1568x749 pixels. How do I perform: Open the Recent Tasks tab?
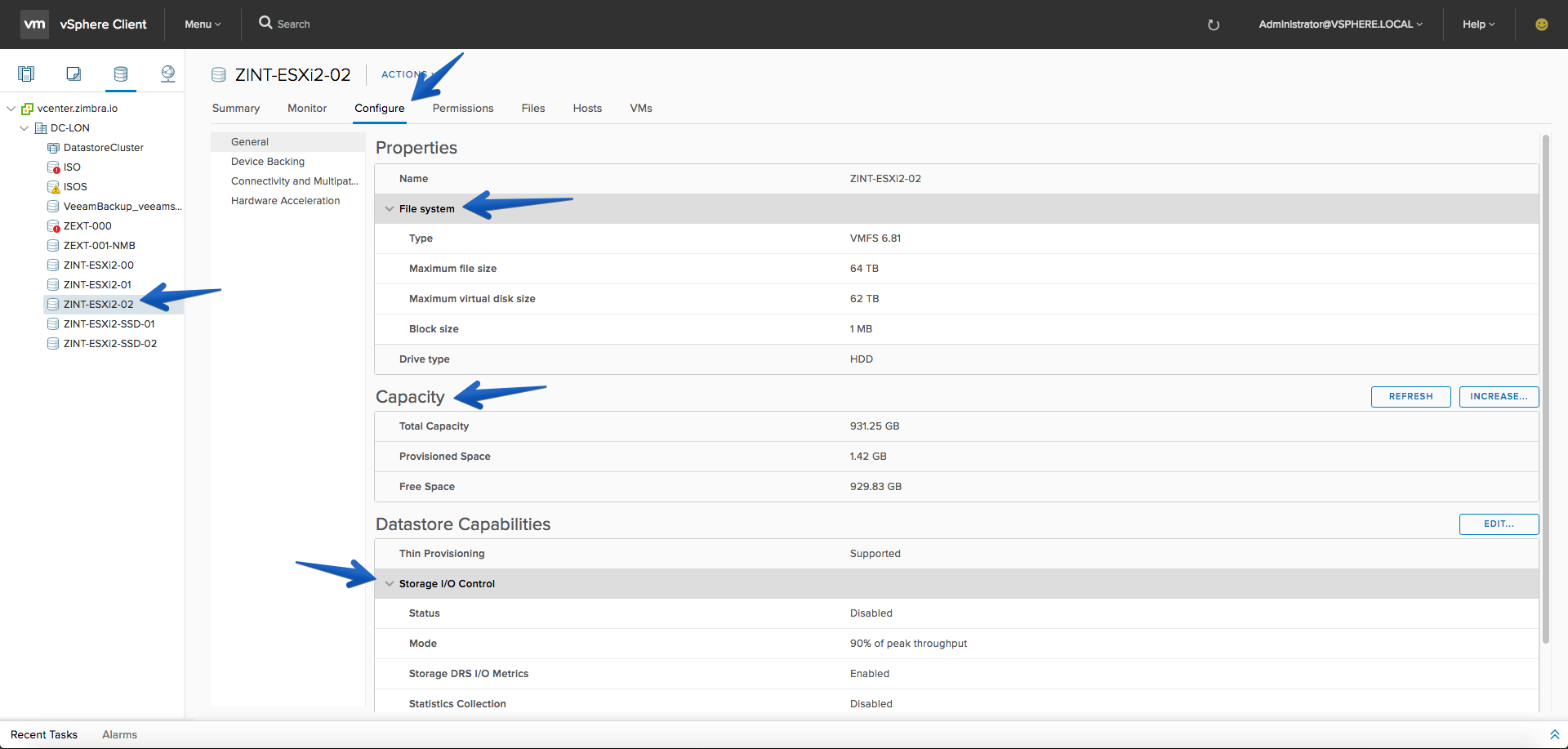(44, 735)
